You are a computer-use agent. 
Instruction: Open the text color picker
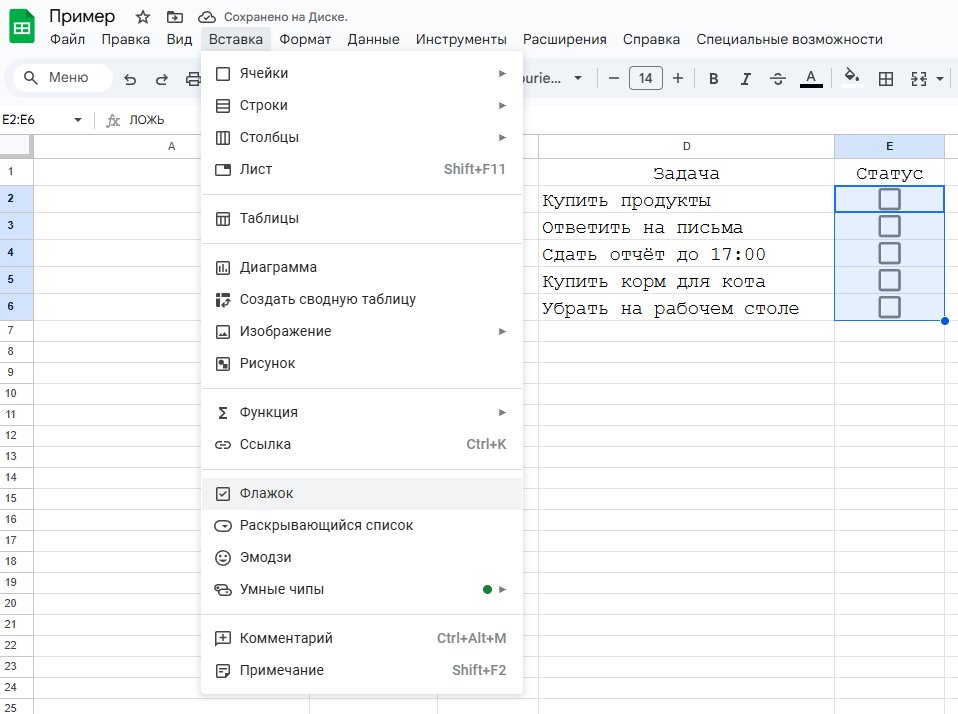(811, 78)
